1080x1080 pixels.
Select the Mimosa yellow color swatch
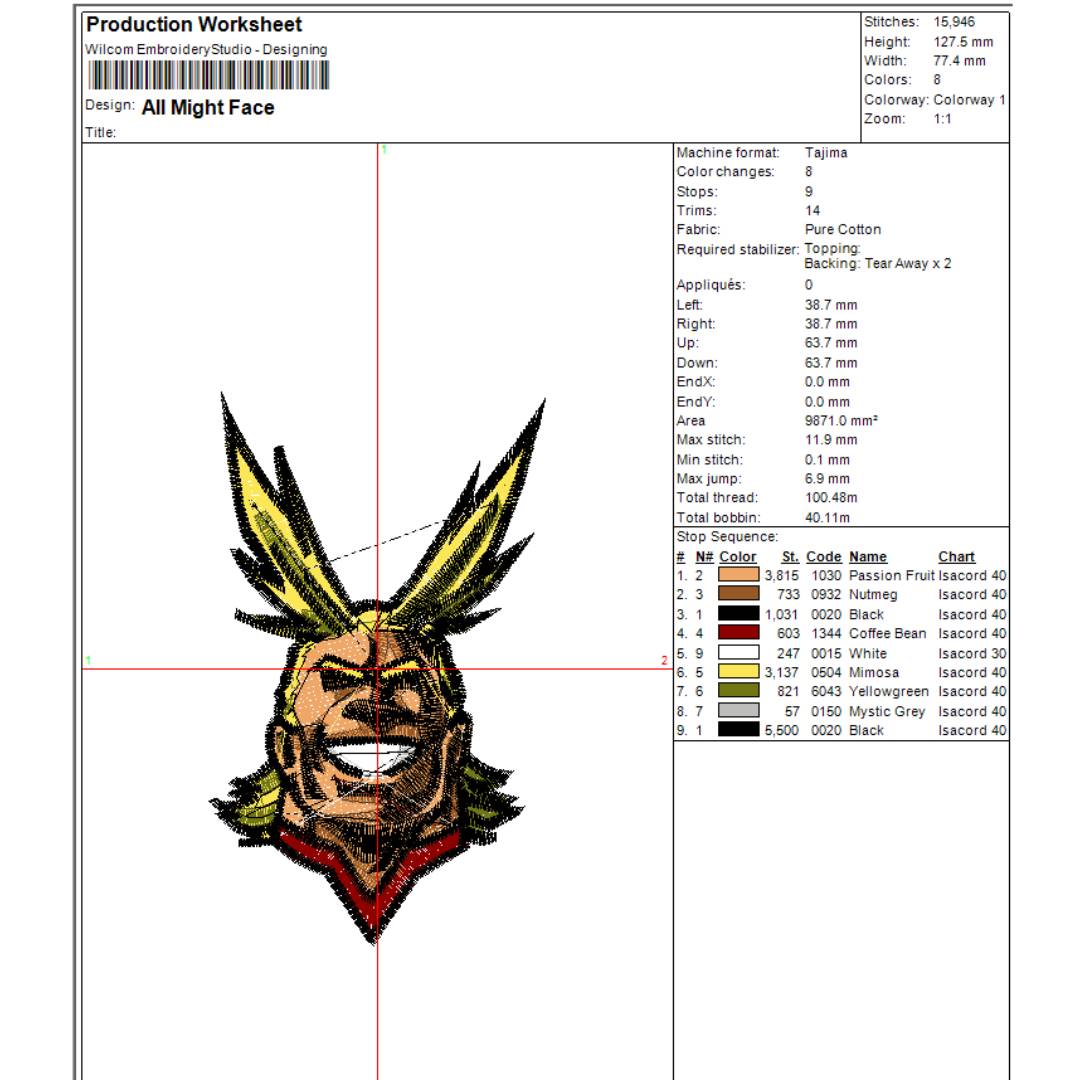(738, 672)
